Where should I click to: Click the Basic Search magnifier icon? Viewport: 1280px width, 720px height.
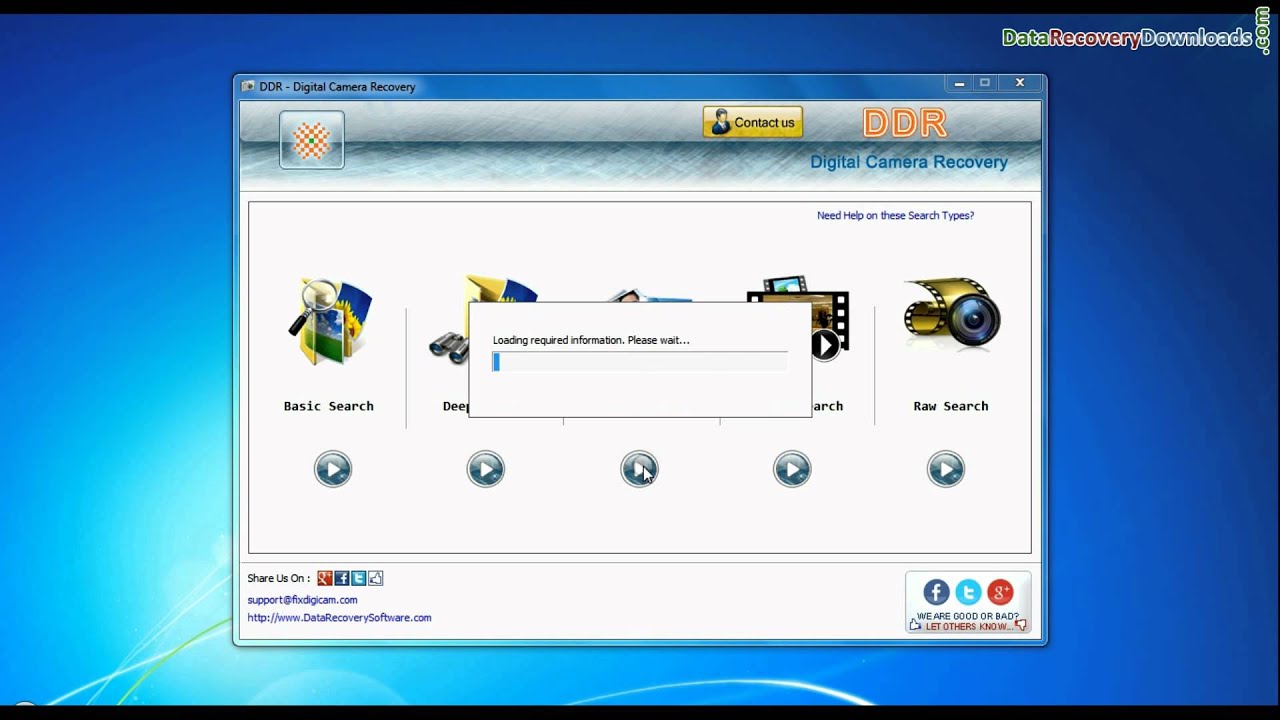[x=330, y=323]
